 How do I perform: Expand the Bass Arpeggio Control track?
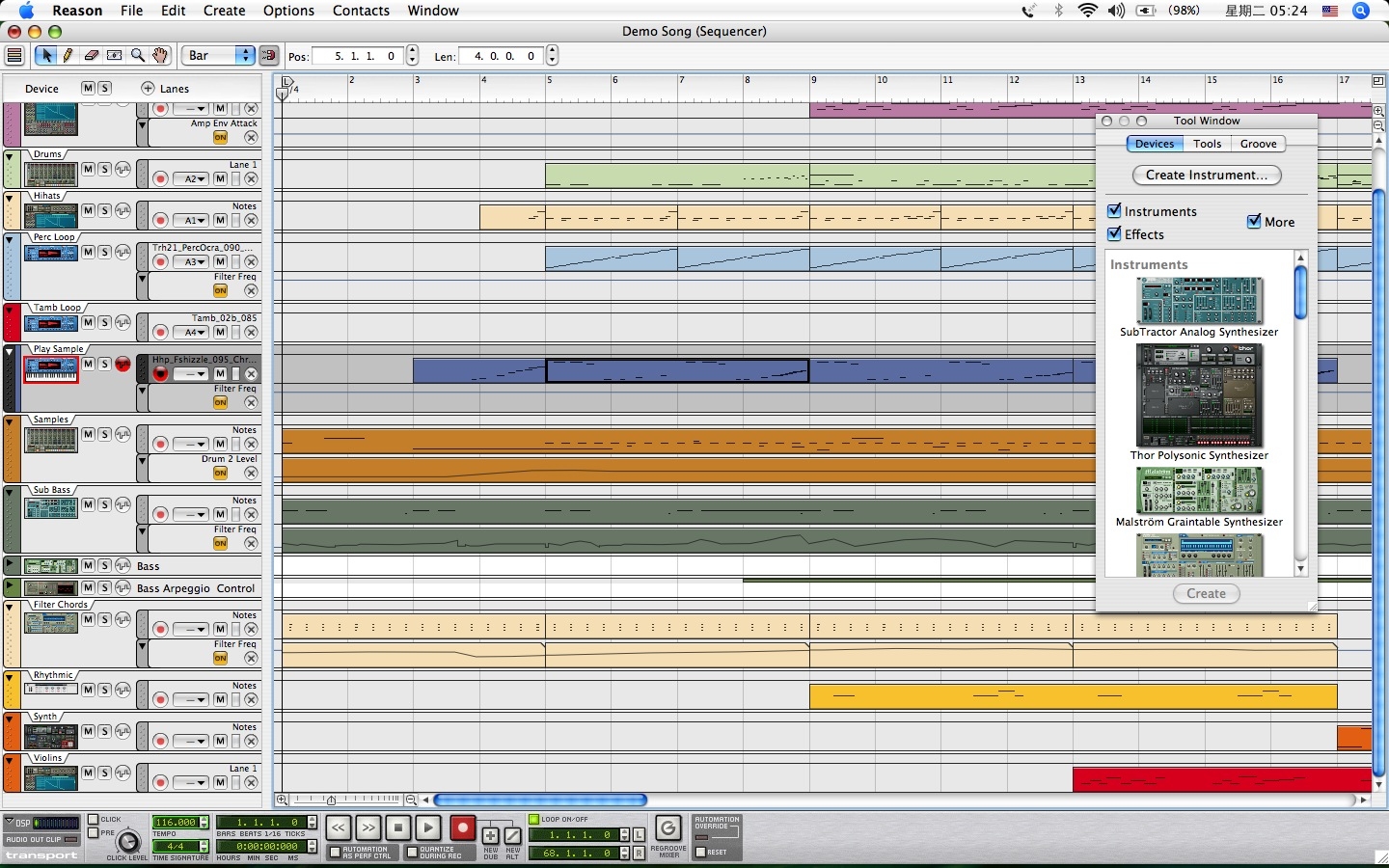[11, 587]
